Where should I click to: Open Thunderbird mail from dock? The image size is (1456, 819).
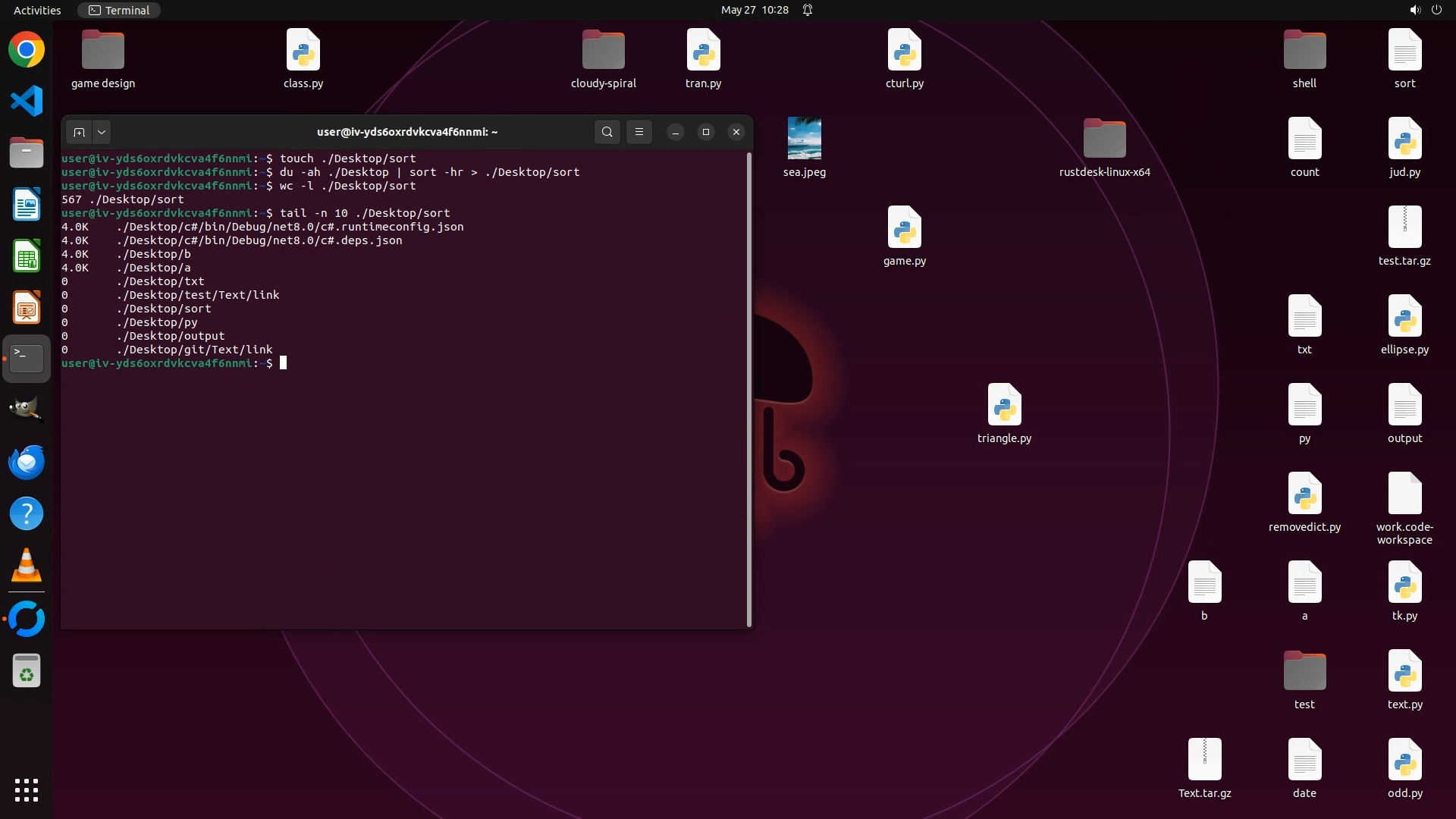point(27,462)
